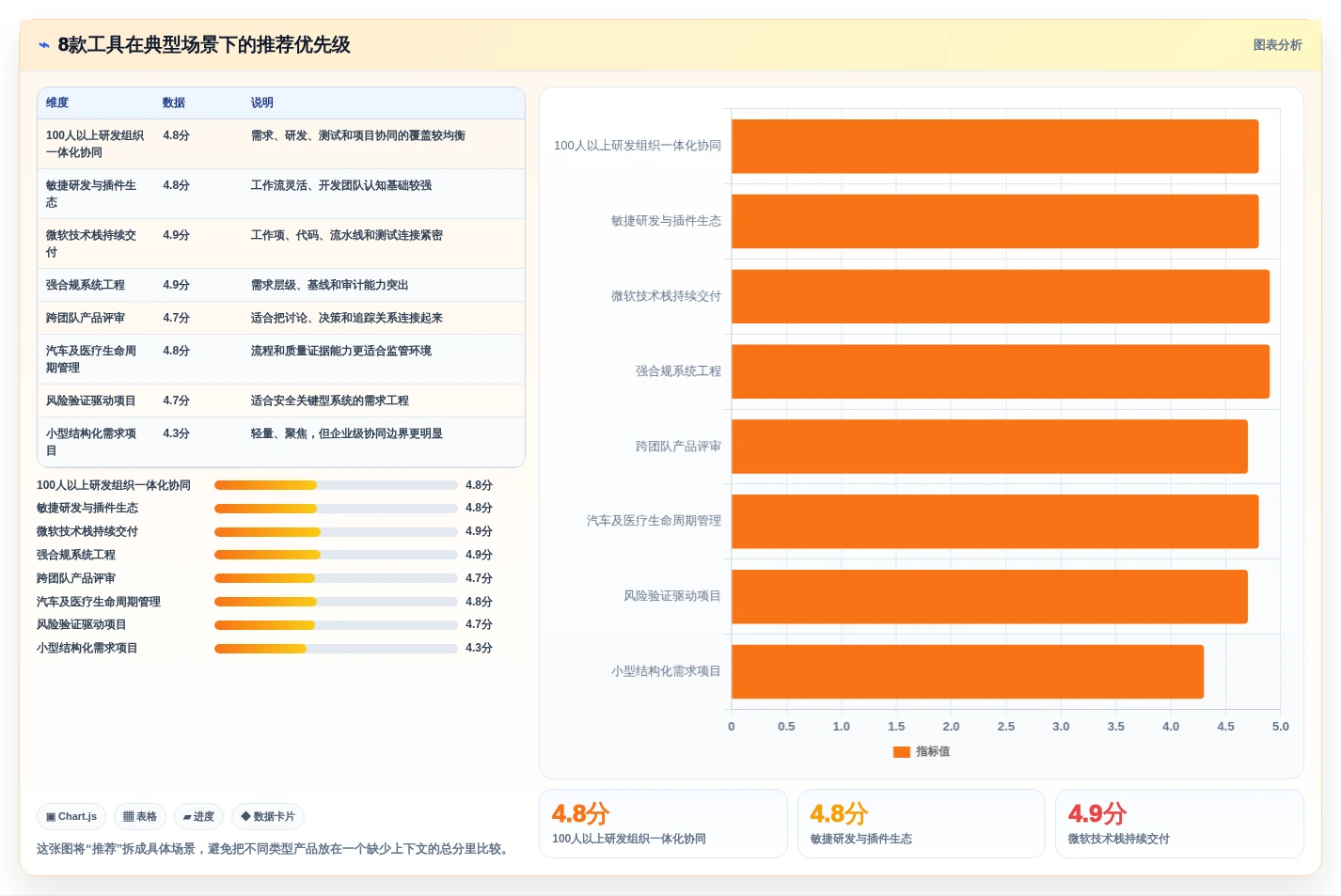Click chart bar for 100人以上研发组织一体化协同
Viewport: 1341px width, 896px height.
click(x=995, y=147)
